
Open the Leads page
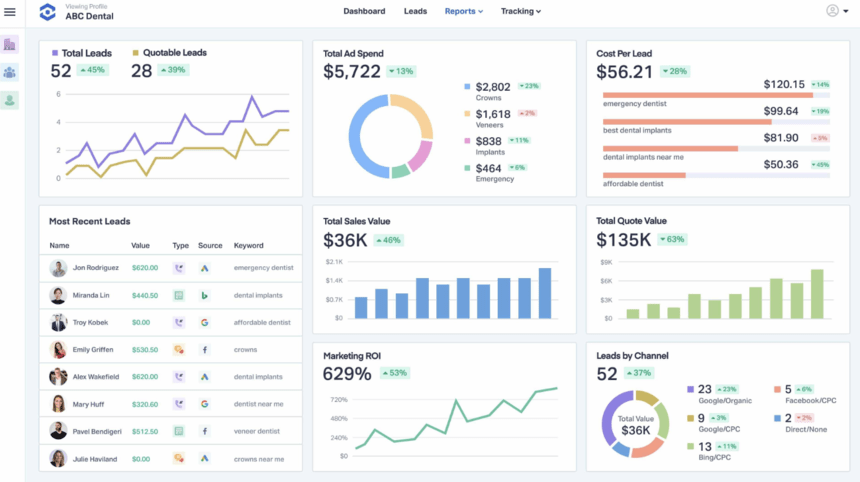point(415,11)
